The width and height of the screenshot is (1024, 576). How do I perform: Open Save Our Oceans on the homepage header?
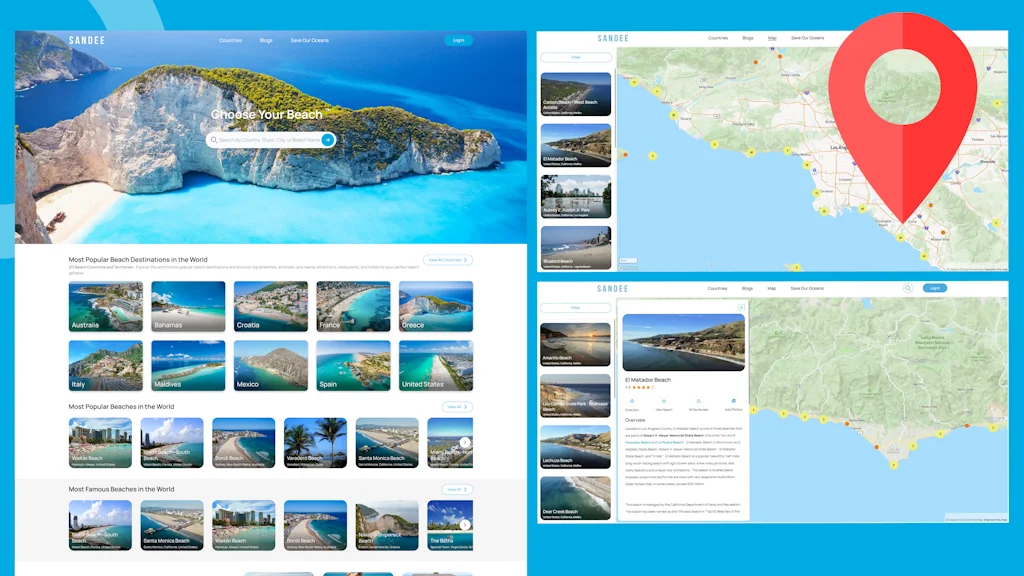pyautogui.click(x=309, y=41)
